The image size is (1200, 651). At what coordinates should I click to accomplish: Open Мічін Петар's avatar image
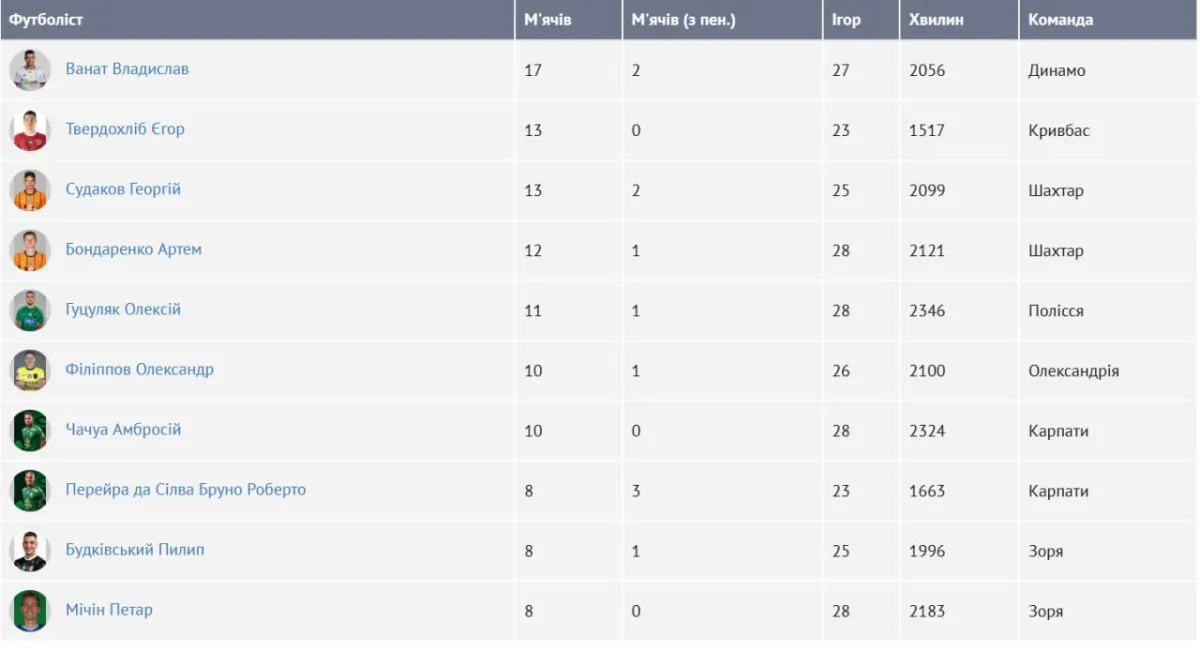tap(30, 610)
